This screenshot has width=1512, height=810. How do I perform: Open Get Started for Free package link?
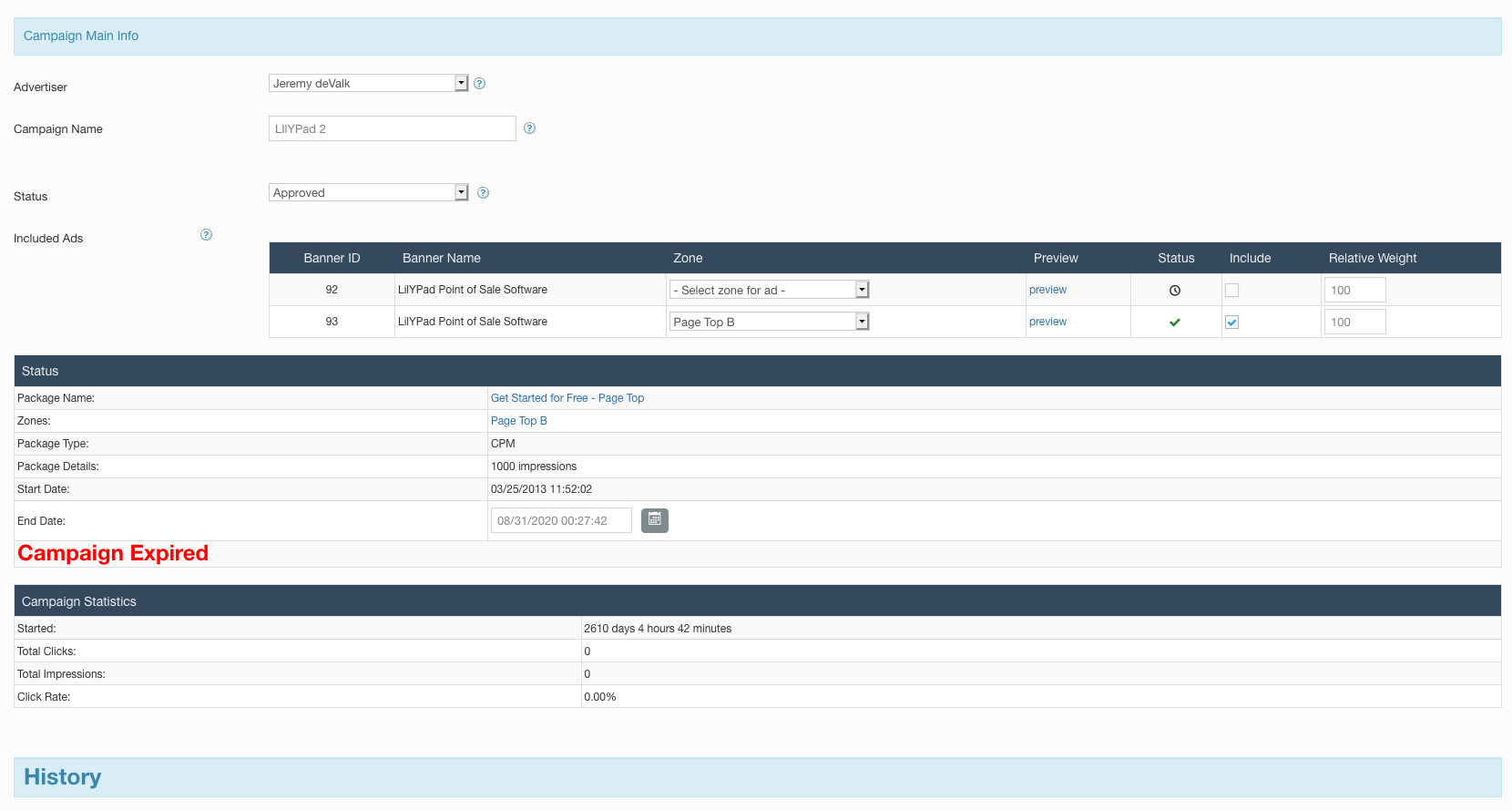(x=567, y=398)
